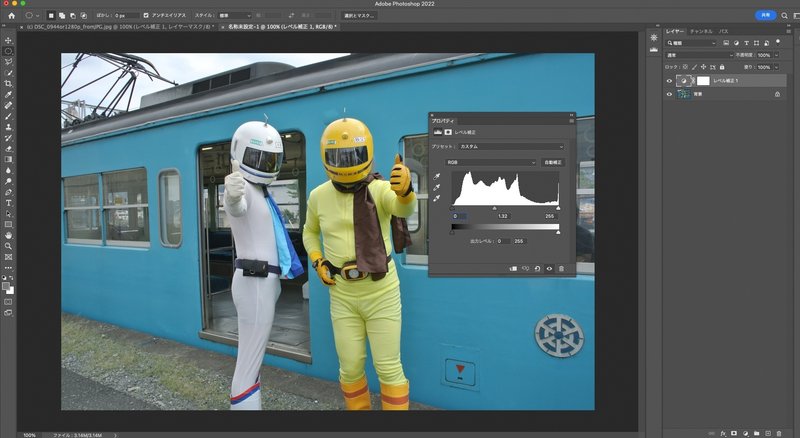This screenshot has width=800, height=438.
Task: Pick the gray point eyedropper in Properties
Action: [436, 188]
